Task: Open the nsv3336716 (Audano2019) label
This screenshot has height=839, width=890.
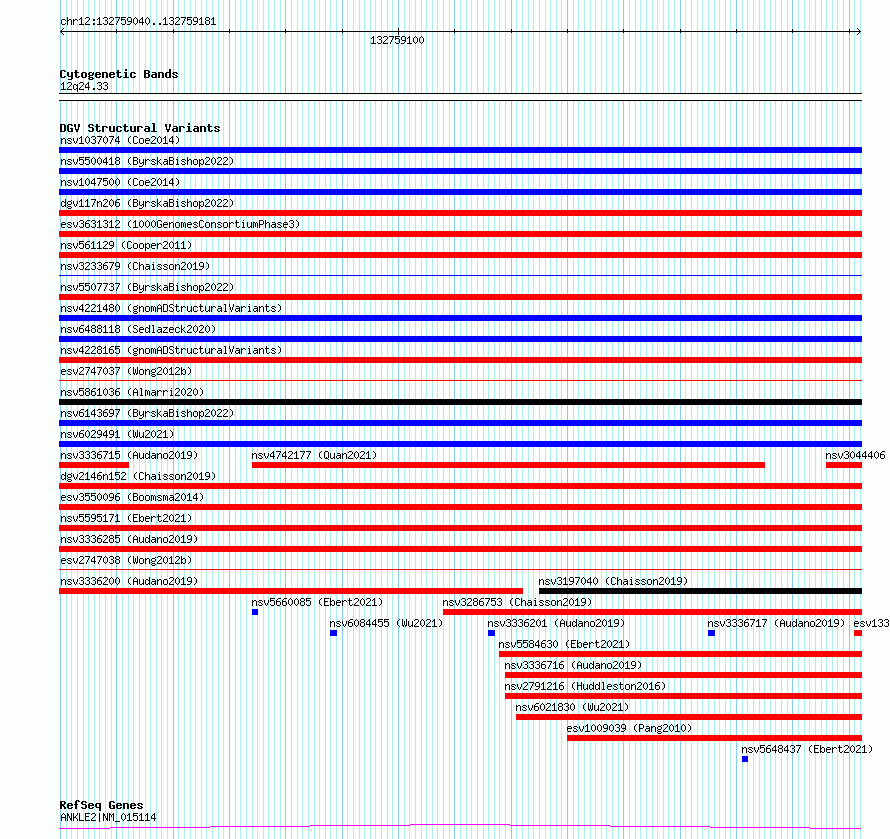Action: pyautogui.click(x=573, y=665)
